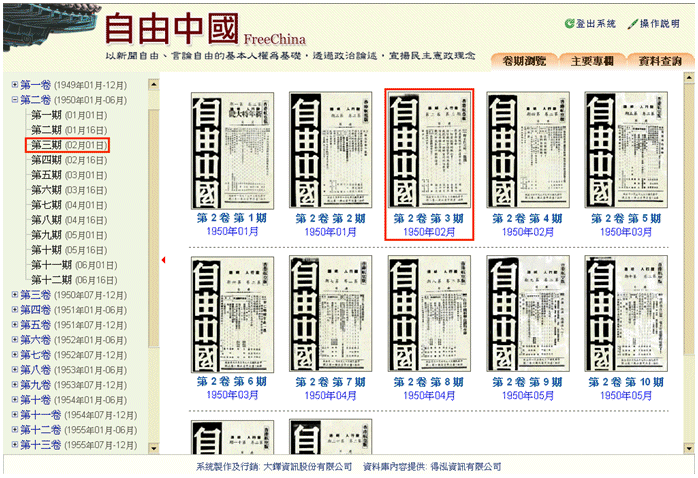Open cover thumbnail of 第2卷 第8期
698x478 pixels.
[428, 314]
